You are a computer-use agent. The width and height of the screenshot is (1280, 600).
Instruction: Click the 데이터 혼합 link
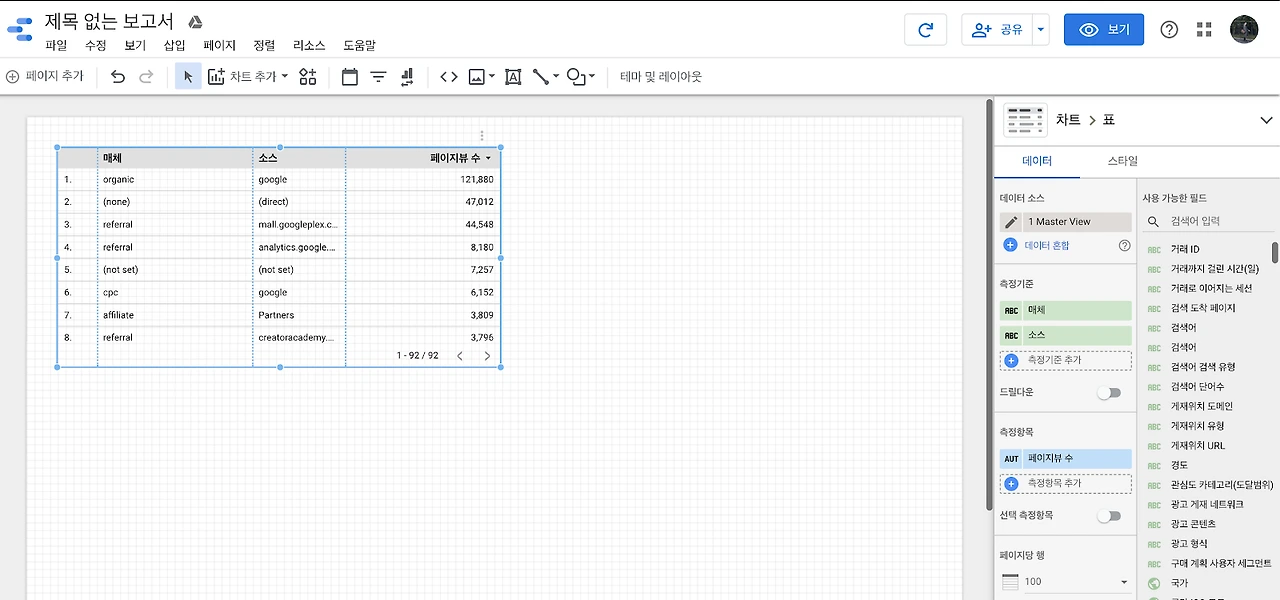(x=1047, y=245)
